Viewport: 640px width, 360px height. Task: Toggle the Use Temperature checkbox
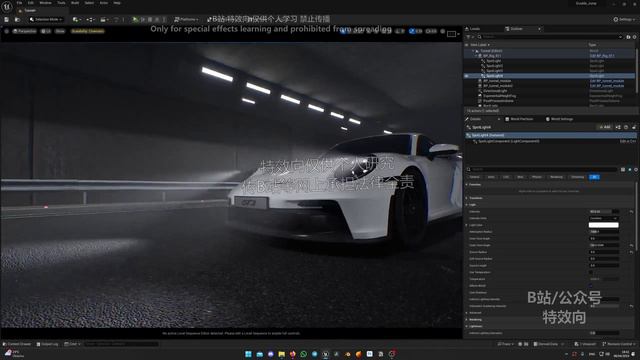[591, 272]
